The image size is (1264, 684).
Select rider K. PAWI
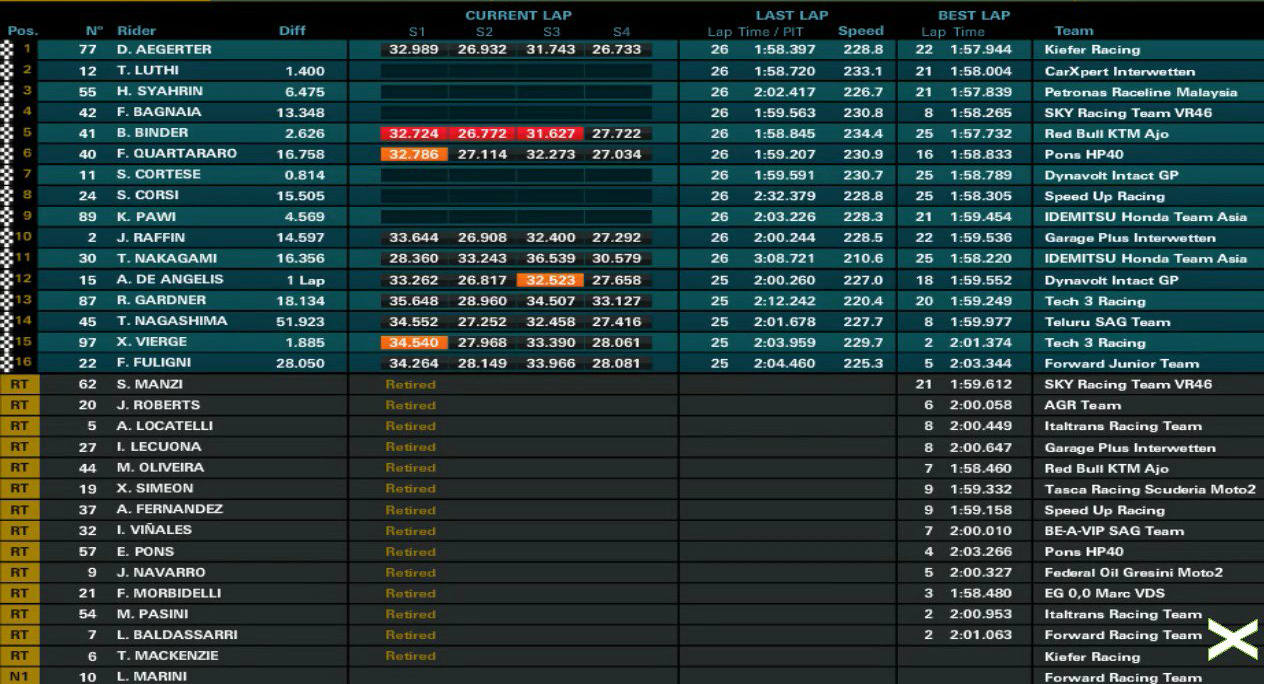pyautogui.click(x=146, y=216)
